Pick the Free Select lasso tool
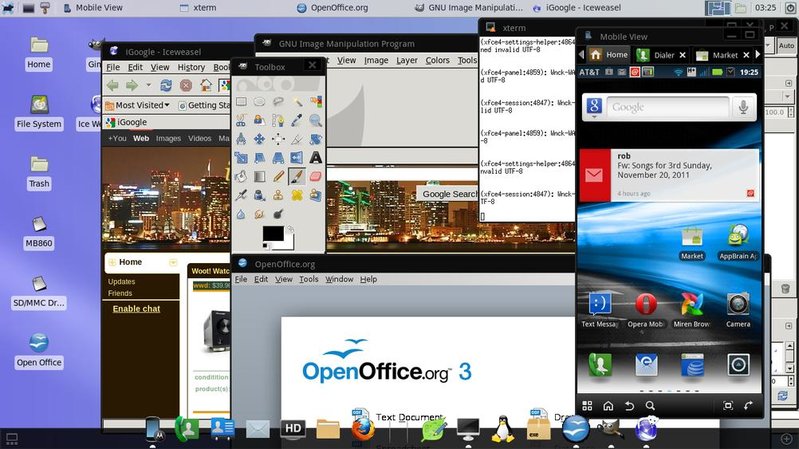Image resolution: width=799 pixels, height=449 pixels. click(x=278, y=102)
